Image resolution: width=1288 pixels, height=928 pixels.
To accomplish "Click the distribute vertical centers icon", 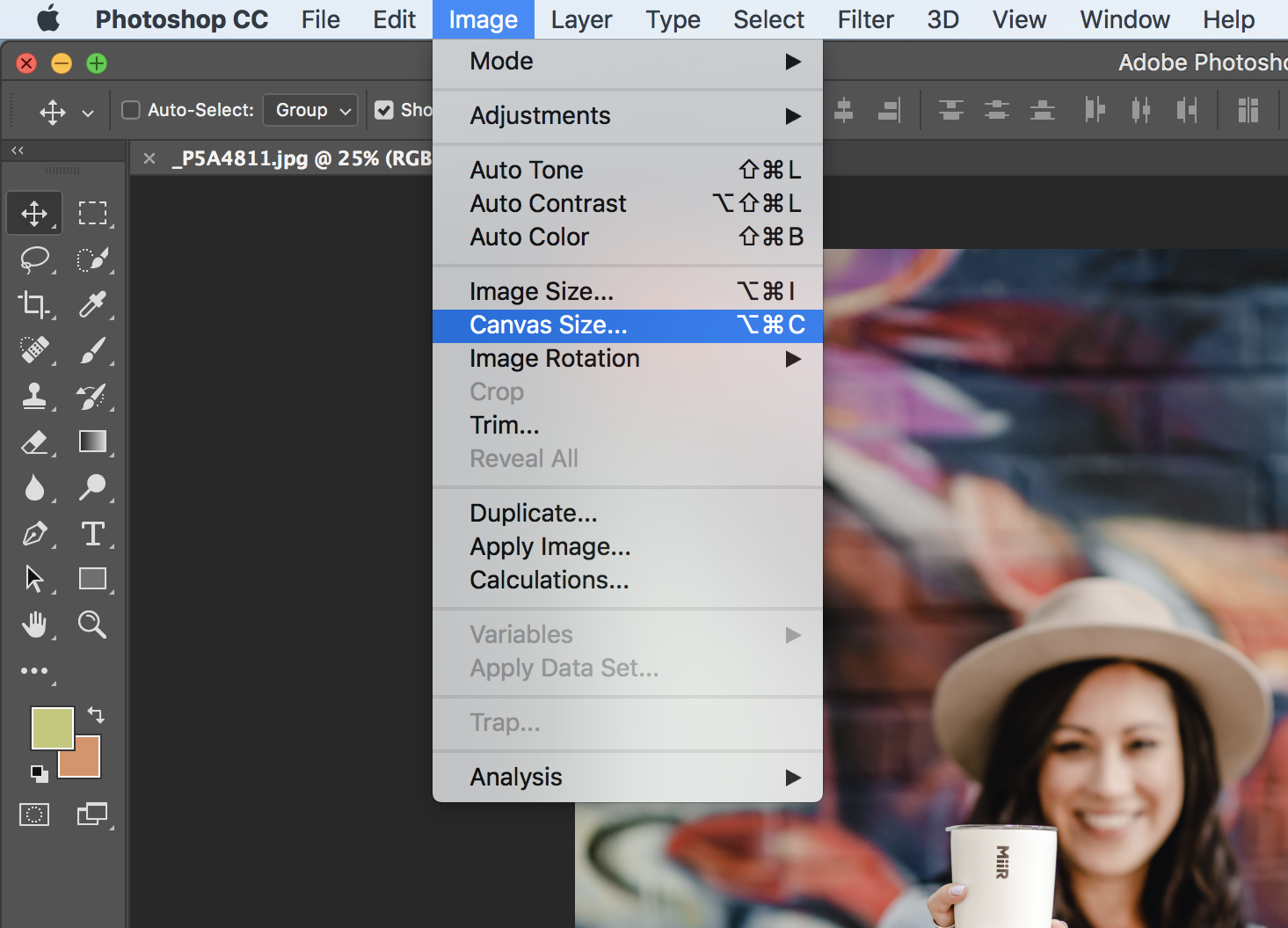I will pyautogui.click(x=996, y=110).
